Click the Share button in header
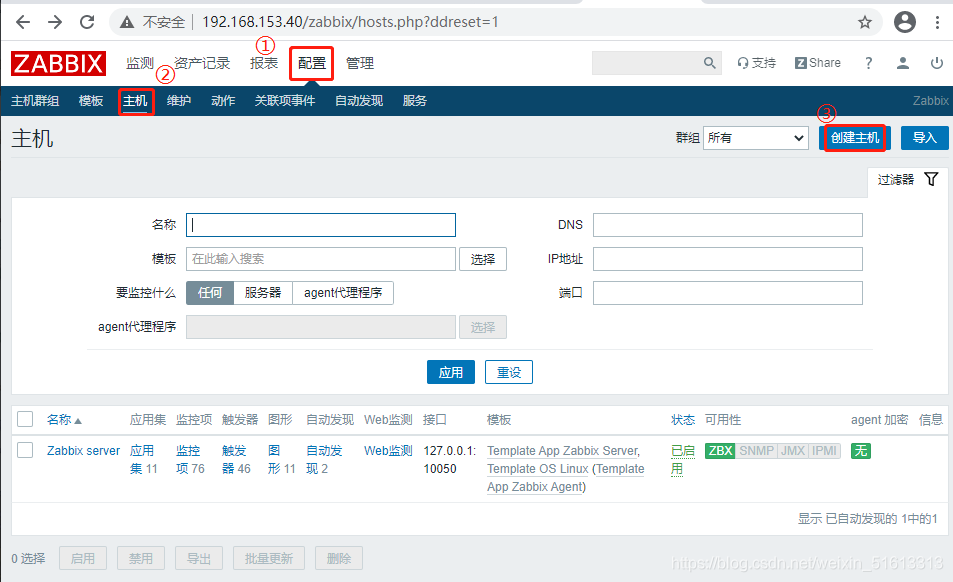 point(818,63)
